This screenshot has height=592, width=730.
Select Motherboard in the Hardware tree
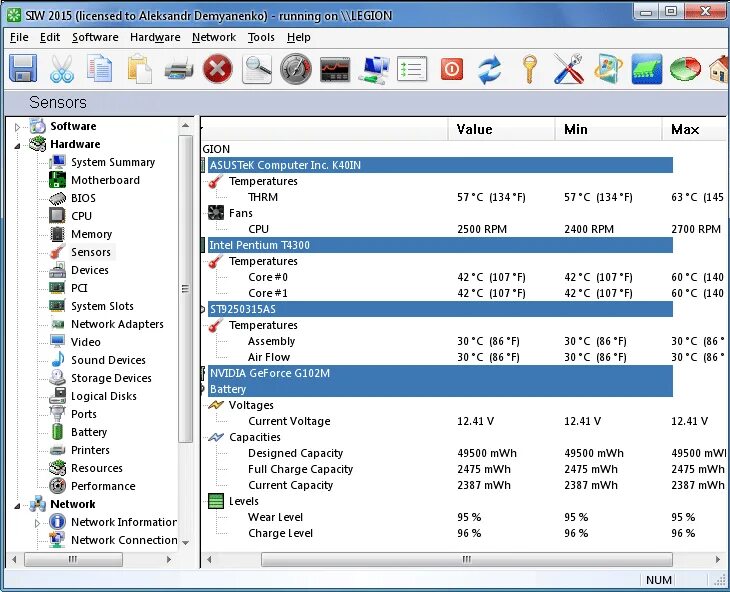tap(105, 180)
